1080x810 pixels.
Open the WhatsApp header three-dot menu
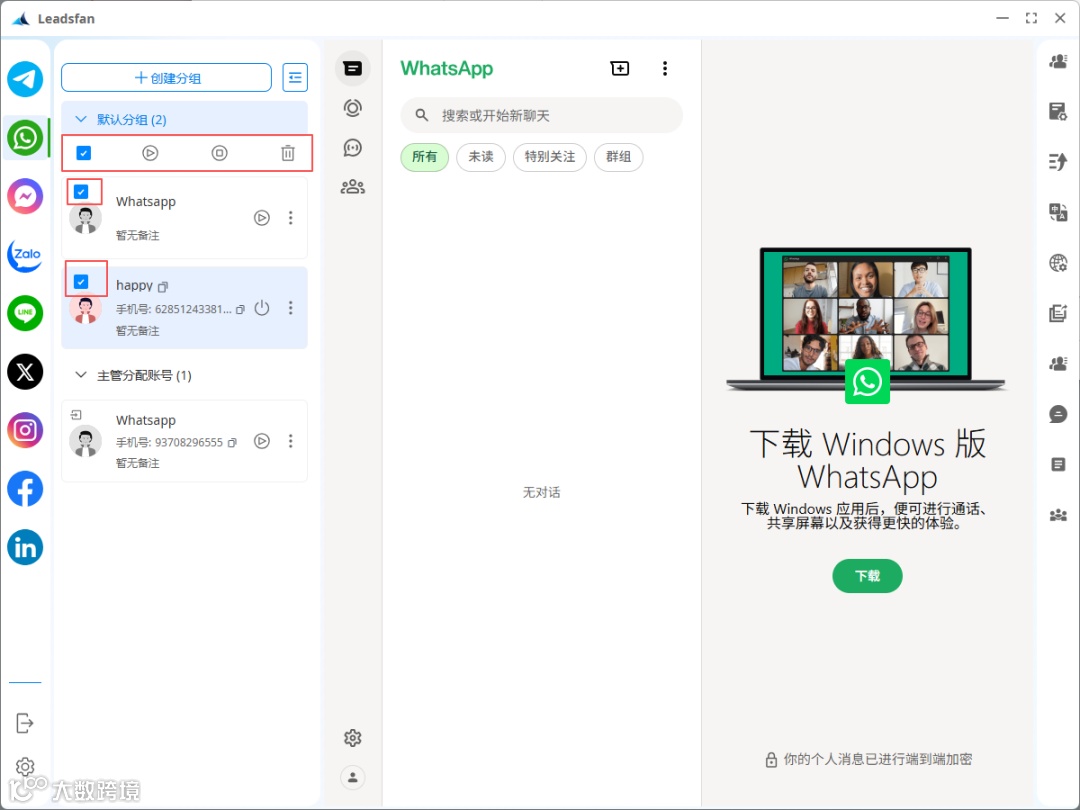[x=665, y=68]
